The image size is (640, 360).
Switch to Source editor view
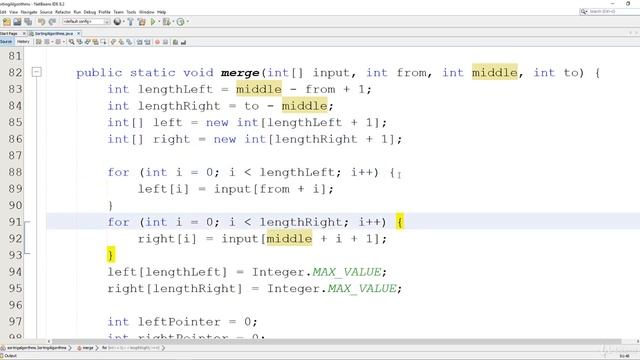point(6,42)
